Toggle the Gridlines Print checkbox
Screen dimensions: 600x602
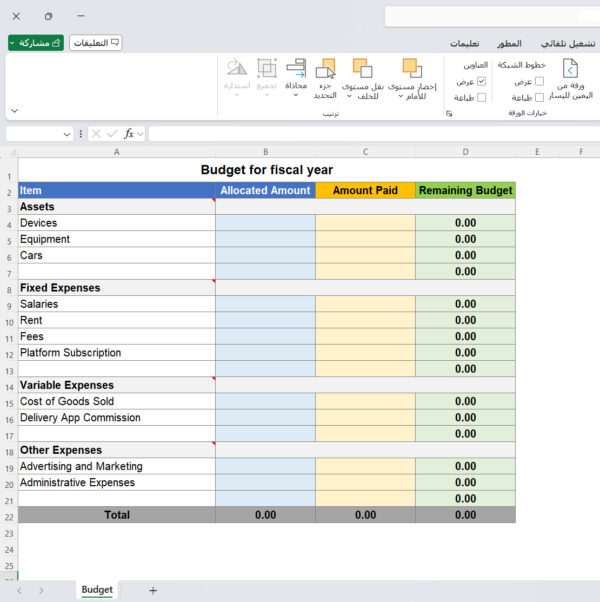(540, 98)
